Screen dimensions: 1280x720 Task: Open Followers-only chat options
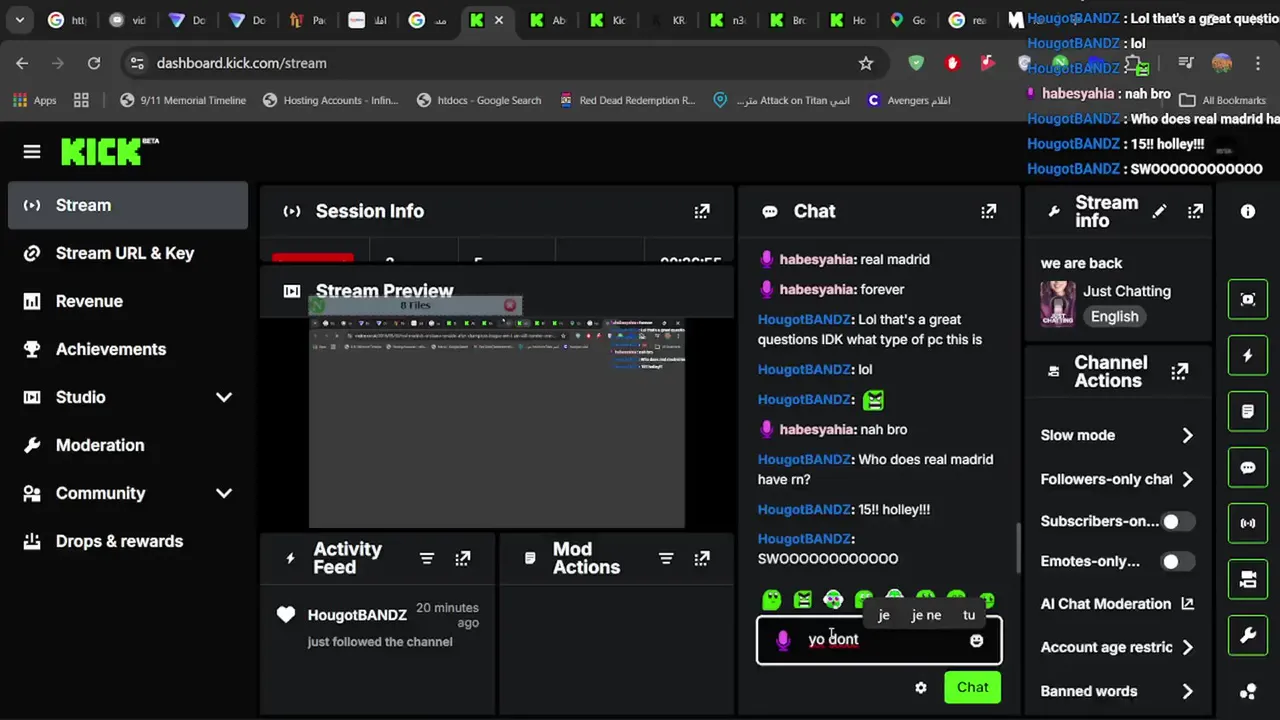[x=1117, y=479]
